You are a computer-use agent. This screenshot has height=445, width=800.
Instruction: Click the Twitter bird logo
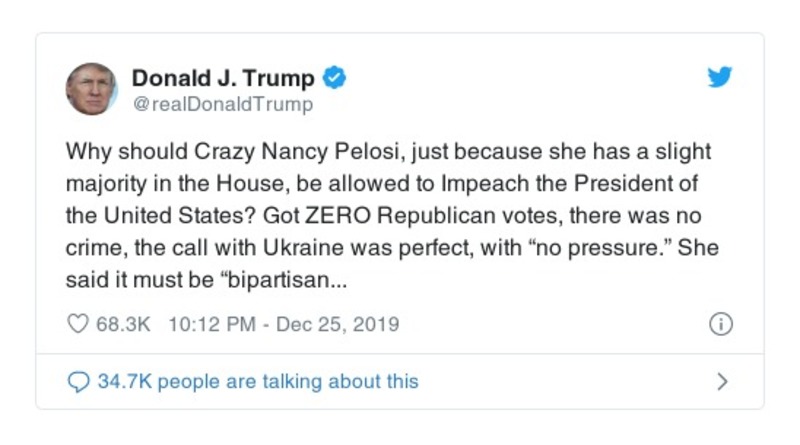pyautogui.click(x=720, y=78)
